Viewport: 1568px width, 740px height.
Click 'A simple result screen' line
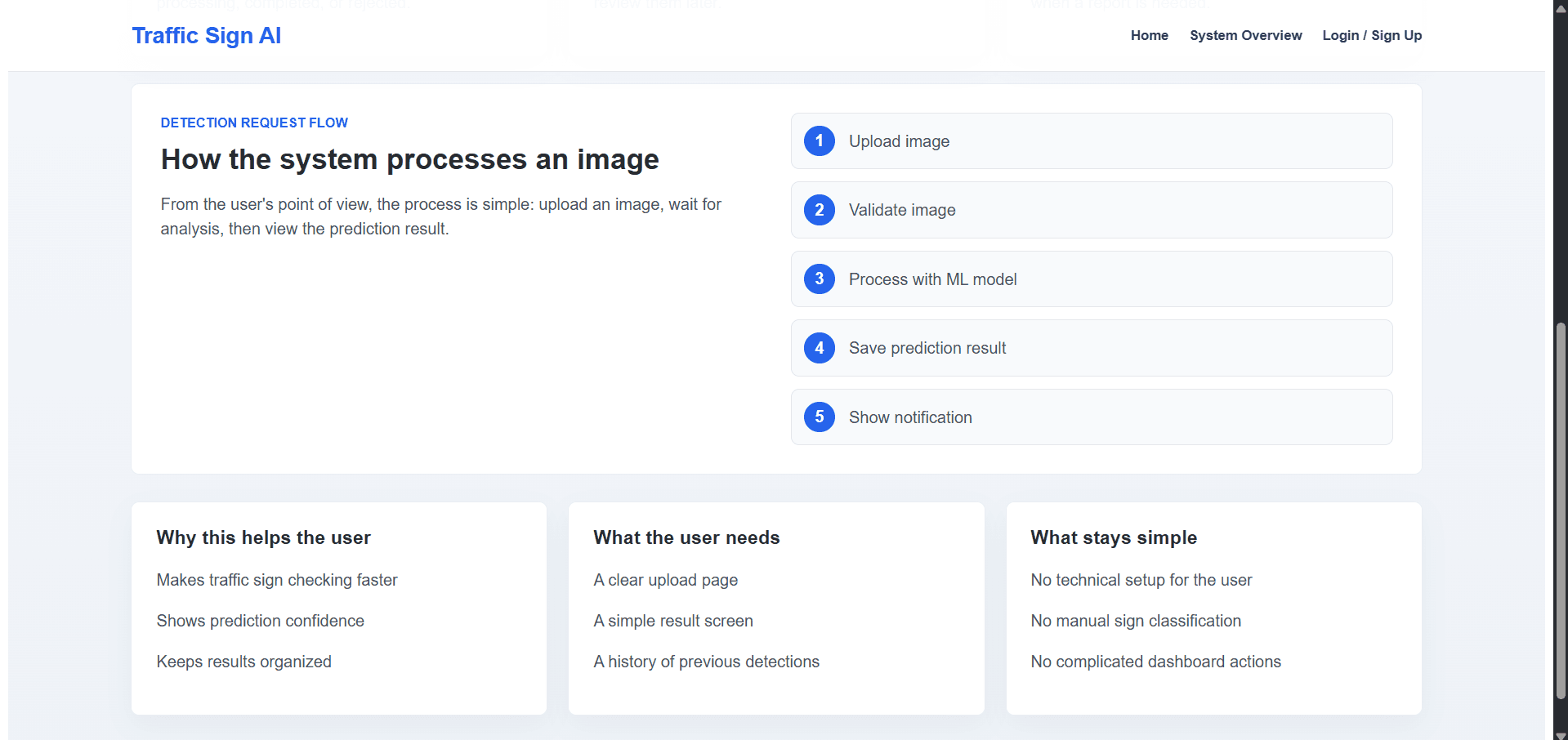673,621
